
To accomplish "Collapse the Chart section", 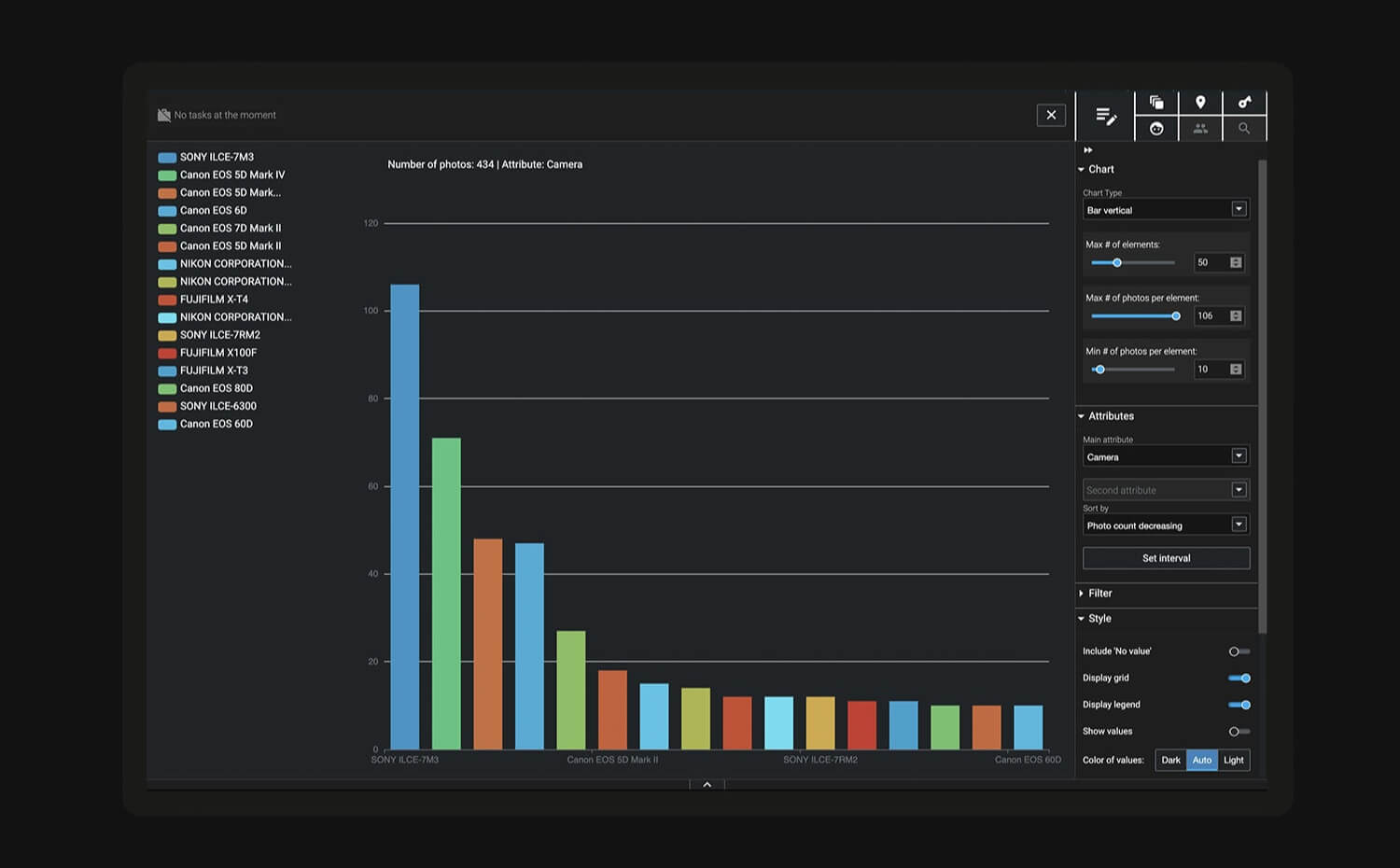I will coord(1082,170).
